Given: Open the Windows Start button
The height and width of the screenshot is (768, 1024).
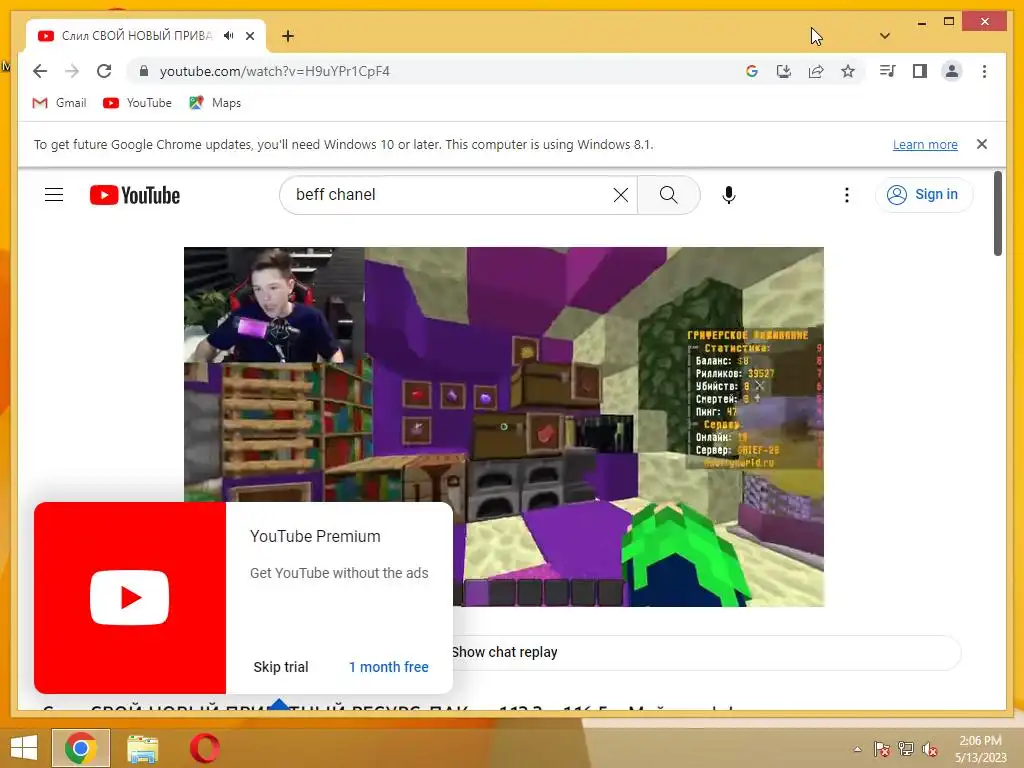Looking at the screenshot, I should (x=24, y=748).
